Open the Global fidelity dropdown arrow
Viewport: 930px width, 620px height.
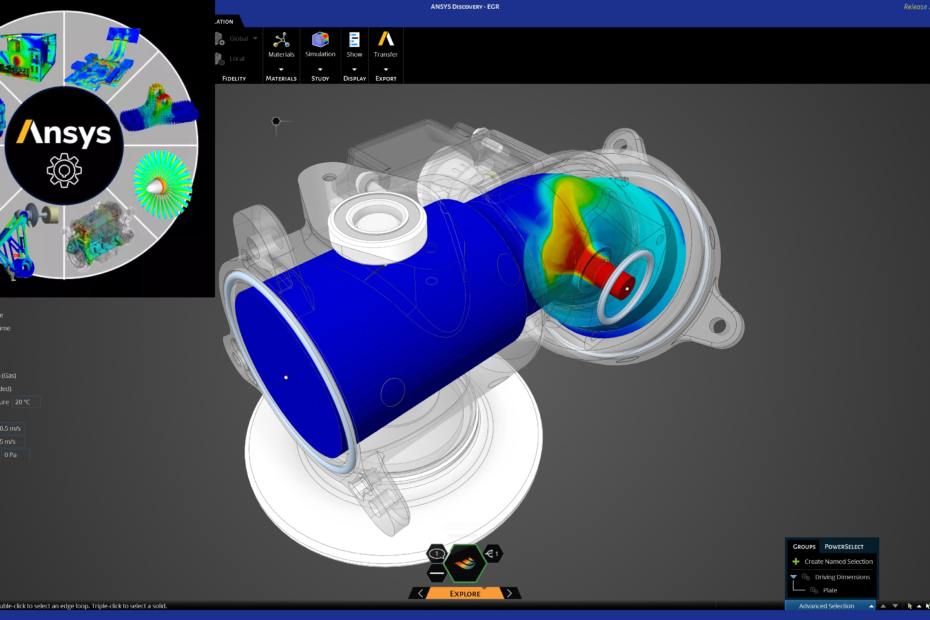pyautogui.click(x=256, y=39)
